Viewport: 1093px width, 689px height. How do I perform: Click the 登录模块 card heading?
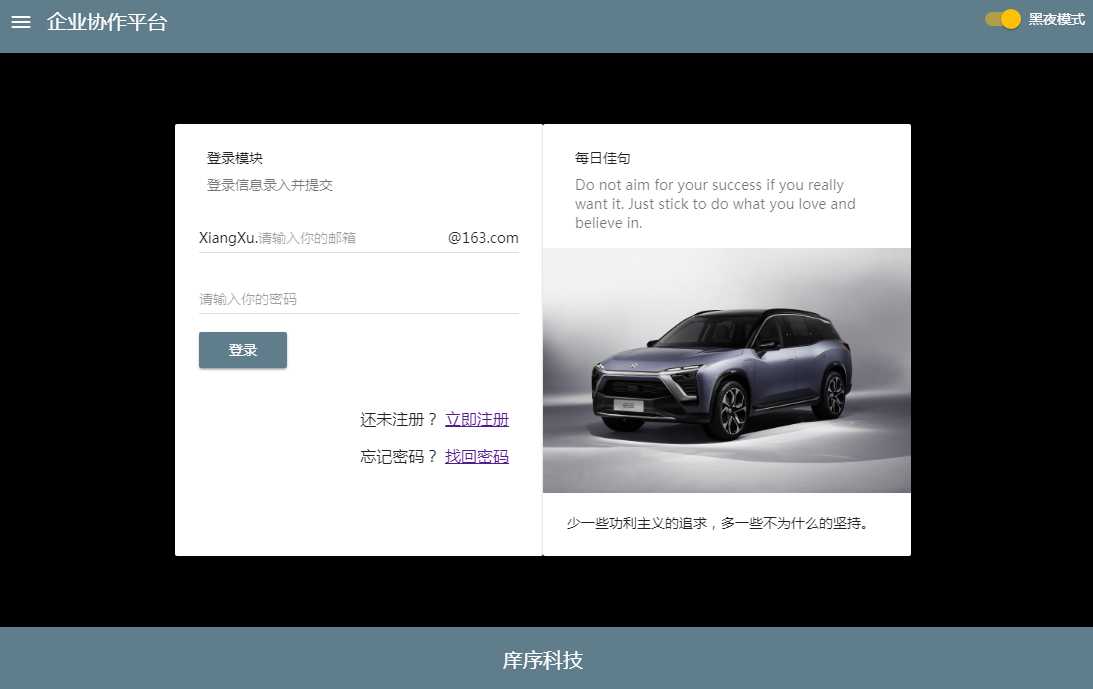pyautogui.click(x=235, y=158)
